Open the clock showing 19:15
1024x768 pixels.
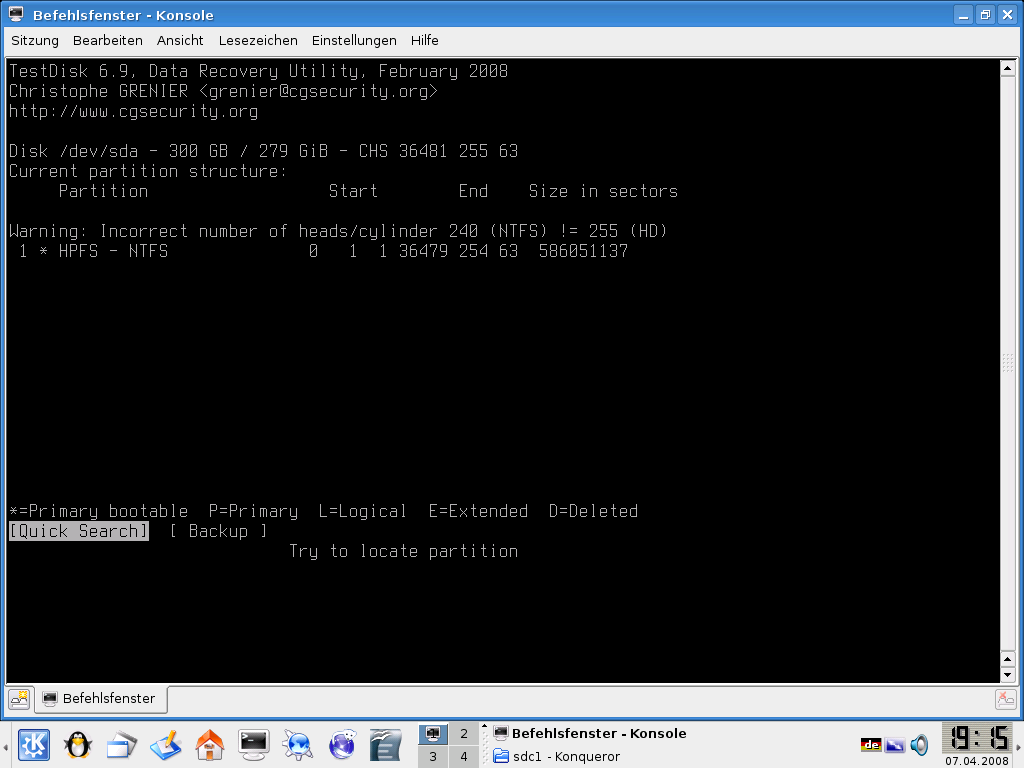tap(978, 738)
